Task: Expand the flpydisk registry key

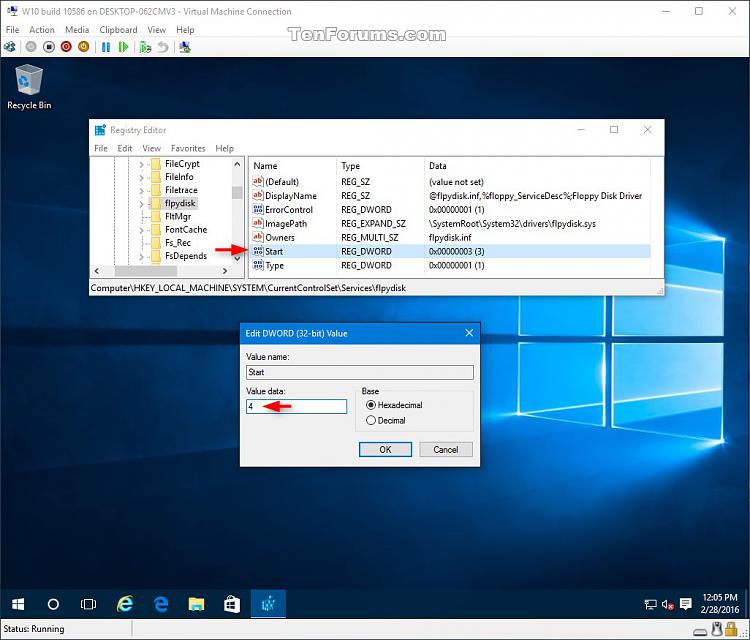Action: click(141, 204)
